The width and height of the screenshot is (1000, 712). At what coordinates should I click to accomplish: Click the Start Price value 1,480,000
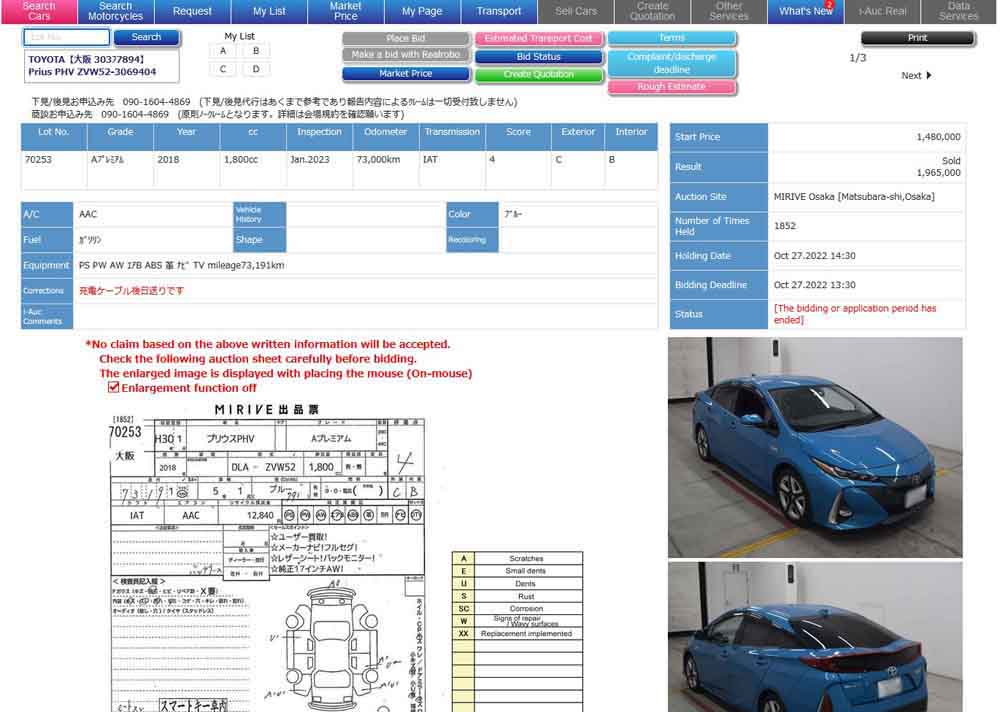pyautogui.click(x=938, y=137)
